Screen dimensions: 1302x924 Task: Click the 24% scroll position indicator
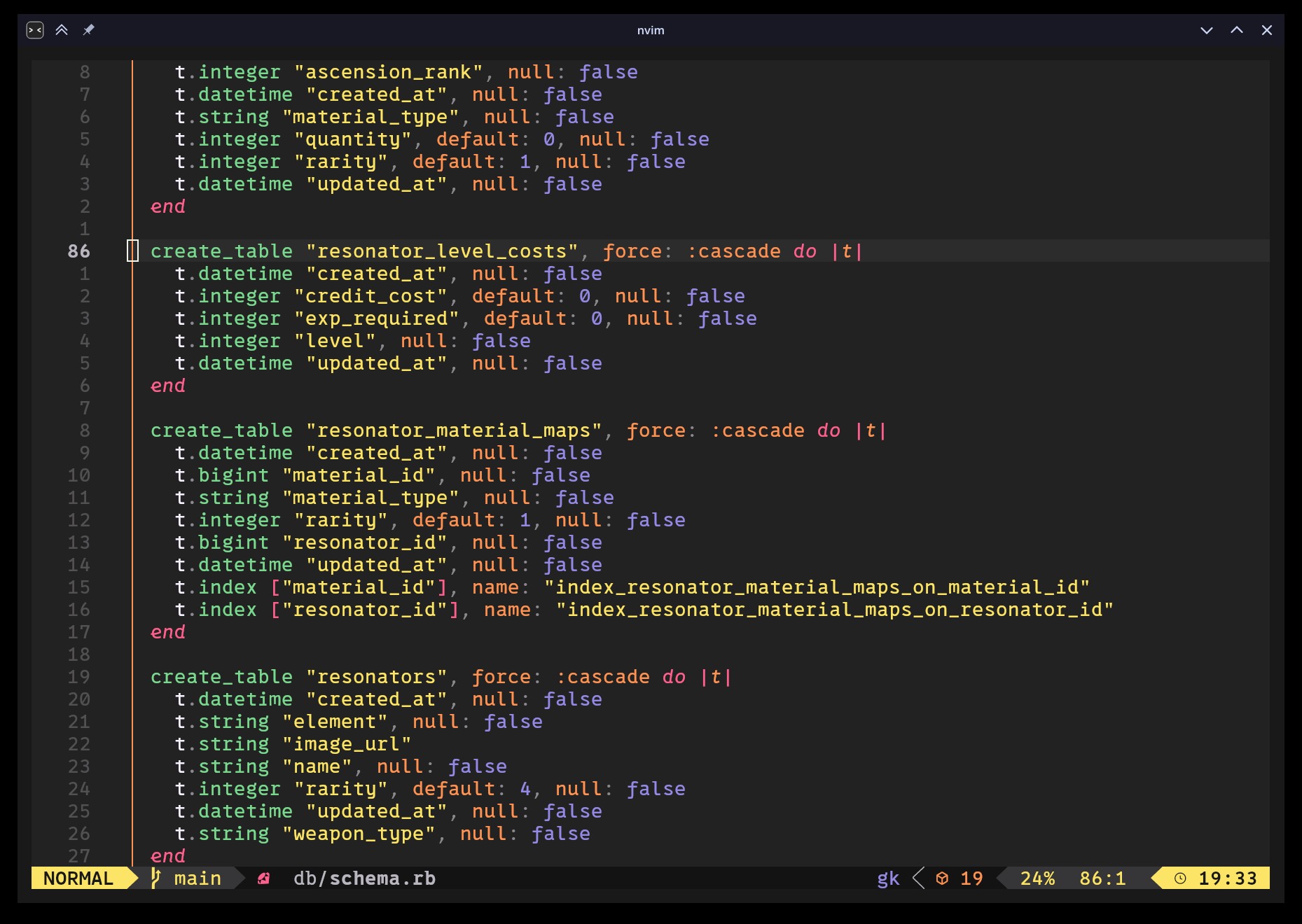[x=1037, y=878]
